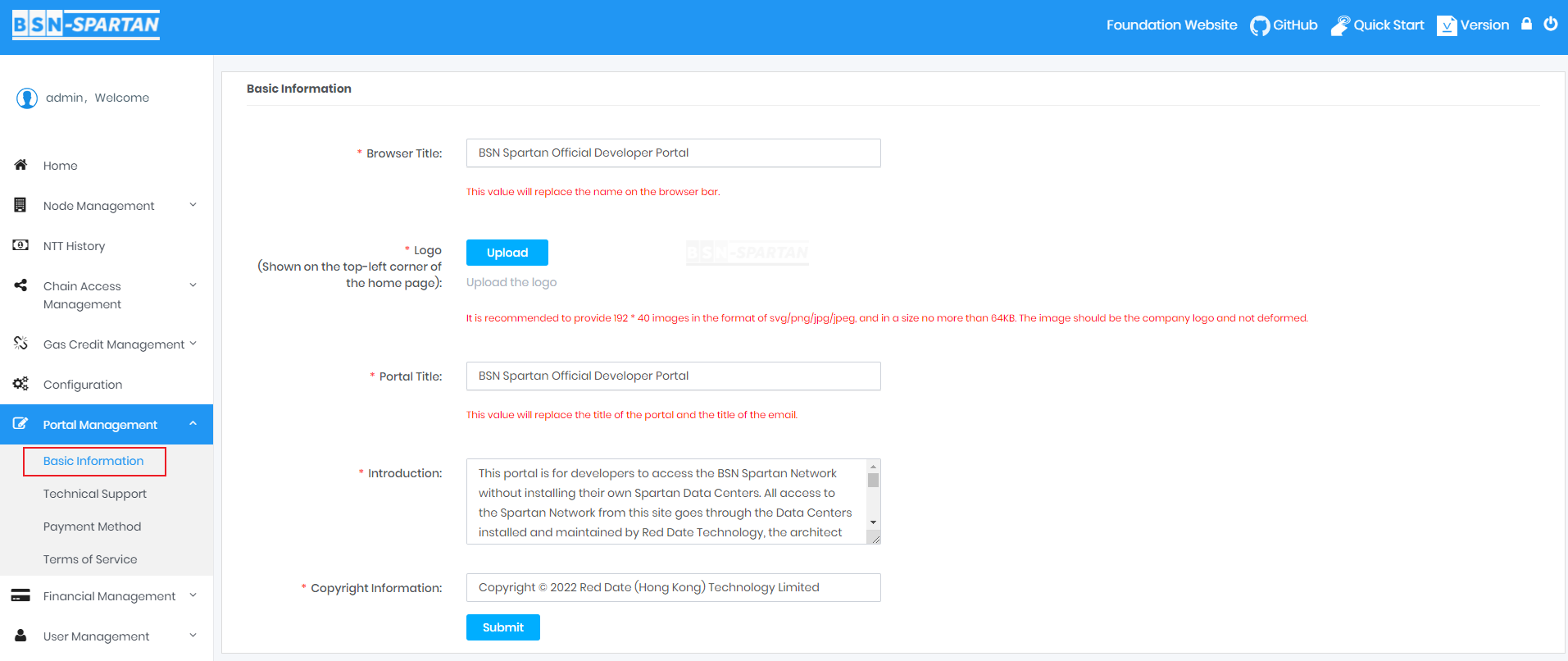Click the power logout icon
The width and height of the screenshot is (1568, 661).
pyautogui.click(x=1550, y=24)
